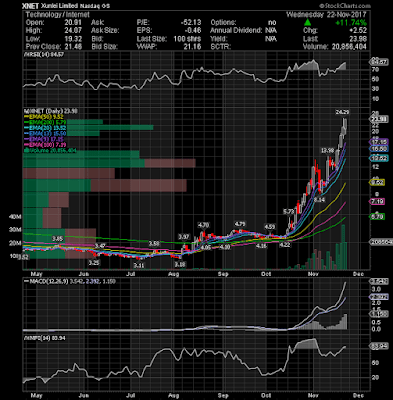Click the 4.70 August high label
The width and height of the screenshot is (393, 400).
(x=203, y=225)
